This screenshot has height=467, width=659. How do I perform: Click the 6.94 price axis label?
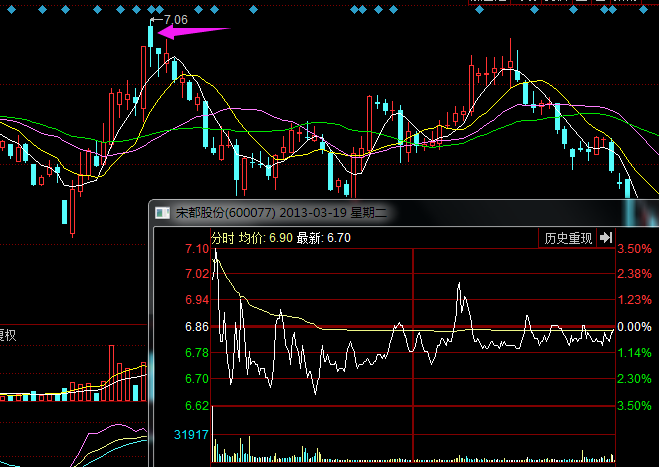point(197,300)
